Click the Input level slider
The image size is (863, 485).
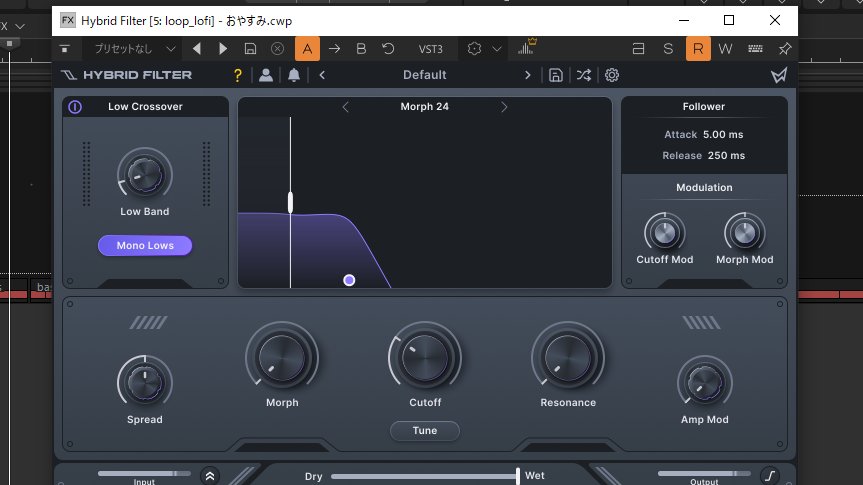click(x=144, y=473)
